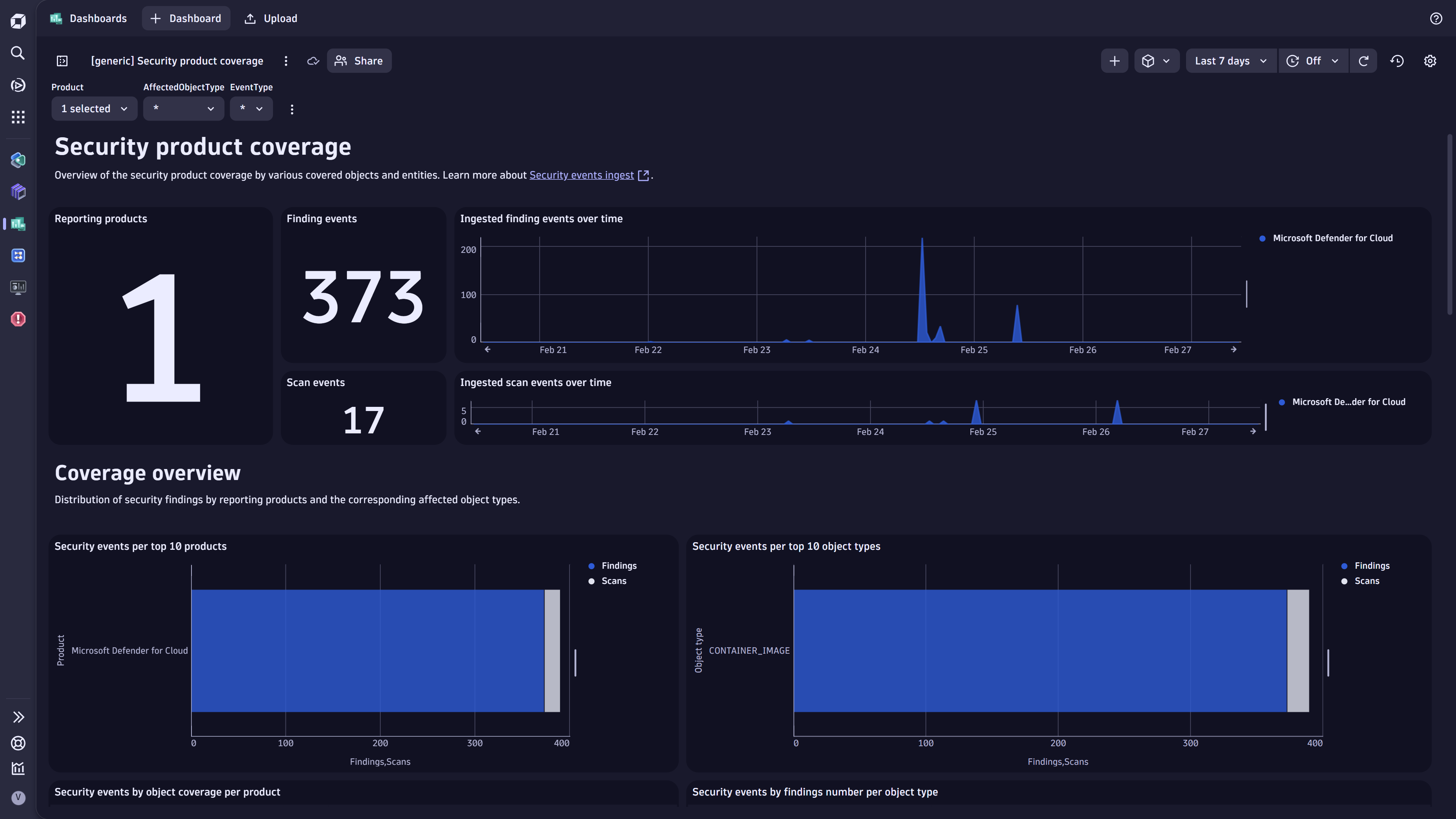Select the dashboard title Security product coverage
This screenshot has height=819, width=1456.
[x=177, y=61]
